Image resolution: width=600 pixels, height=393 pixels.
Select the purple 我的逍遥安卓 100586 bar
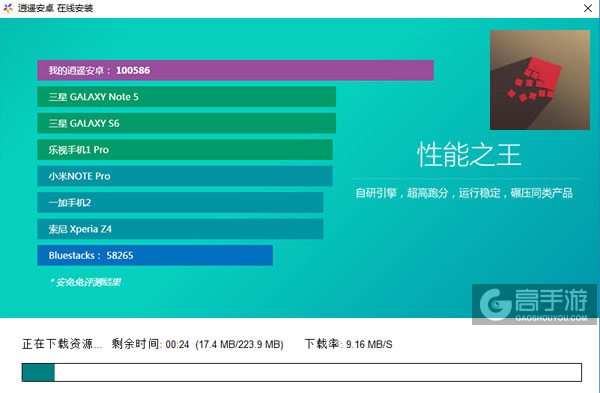(235, 70)
